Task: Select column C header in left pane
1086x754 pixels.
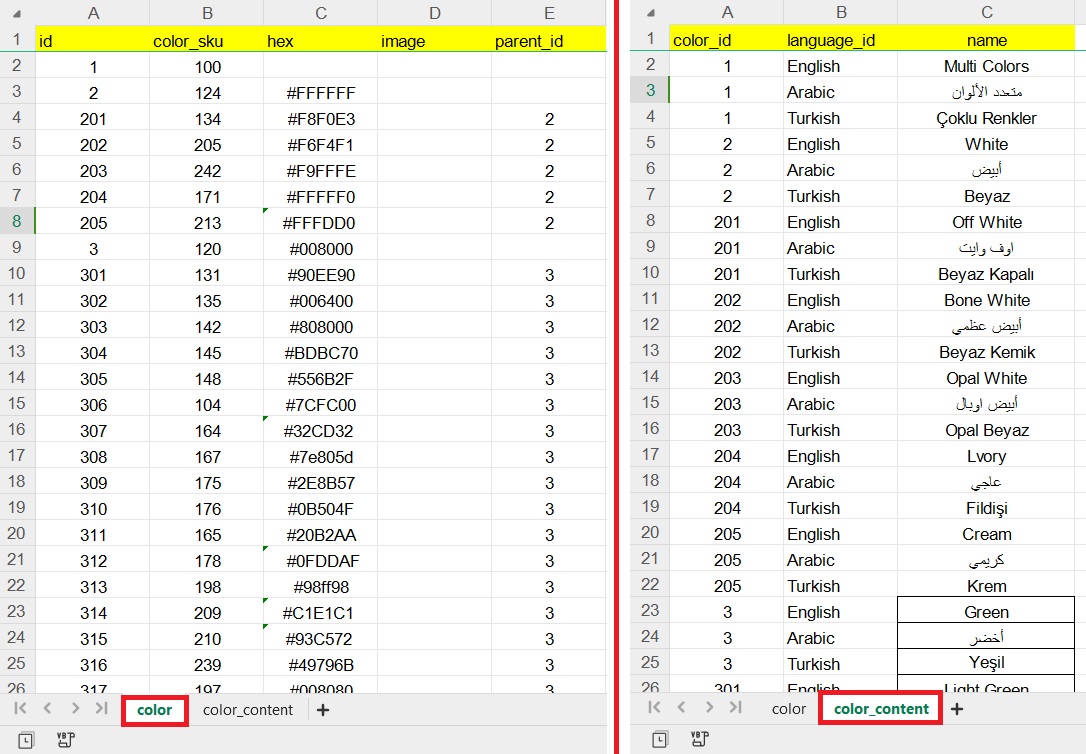Action: (320, 13)
